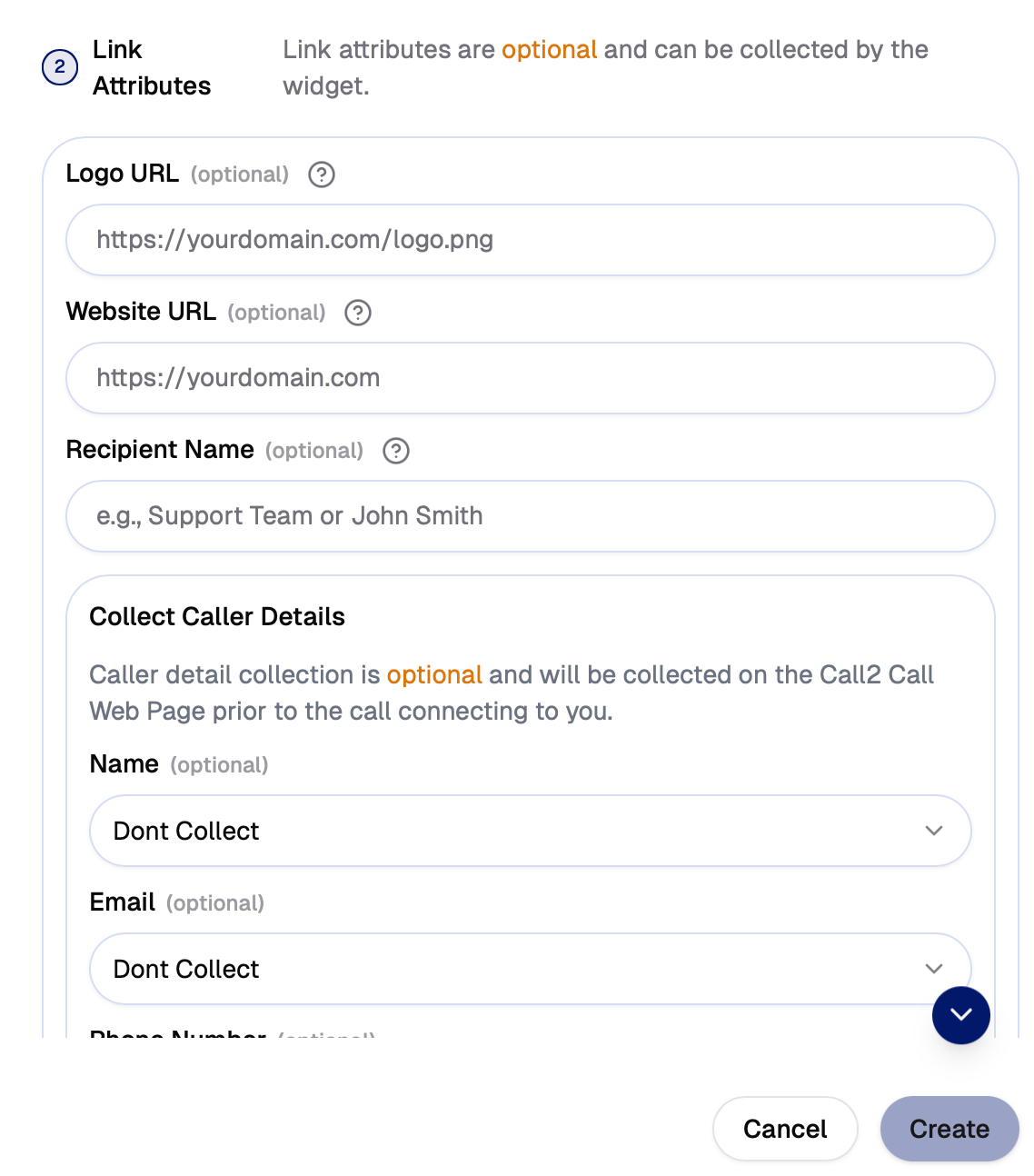Focus the Logo URL input field
The height and width of the screenshot is (1176, 1034).
pyautogui.click(x=530, y=240)
